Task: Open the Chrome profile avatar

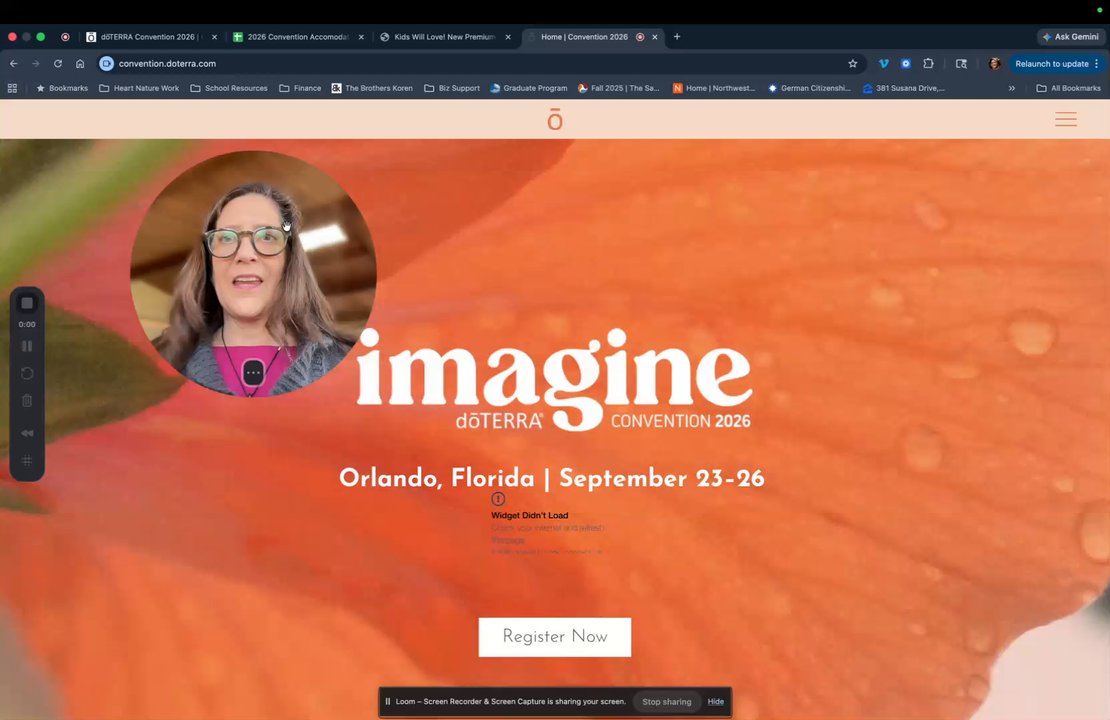Action: tap(995, 64)
